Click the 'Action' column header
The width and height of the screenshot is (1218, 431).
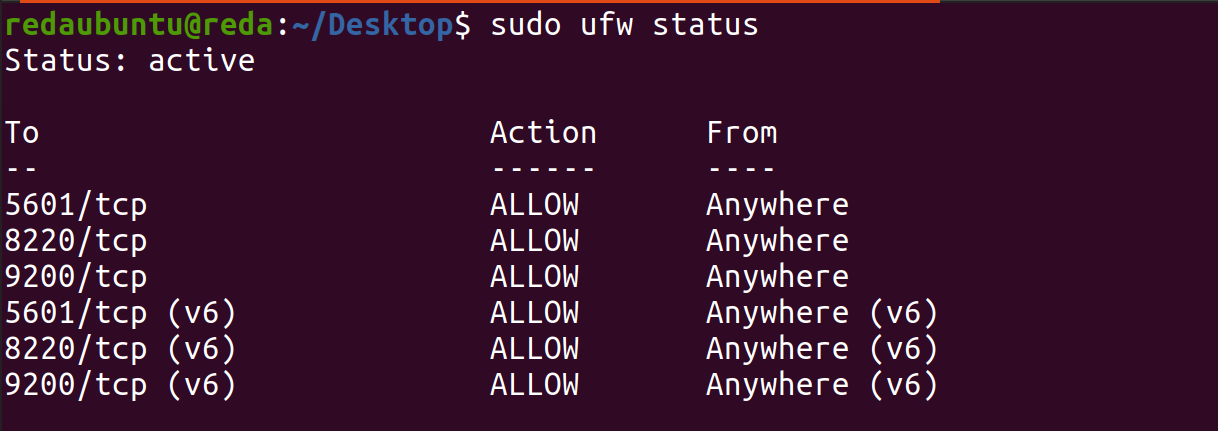[x=543, y=133]
